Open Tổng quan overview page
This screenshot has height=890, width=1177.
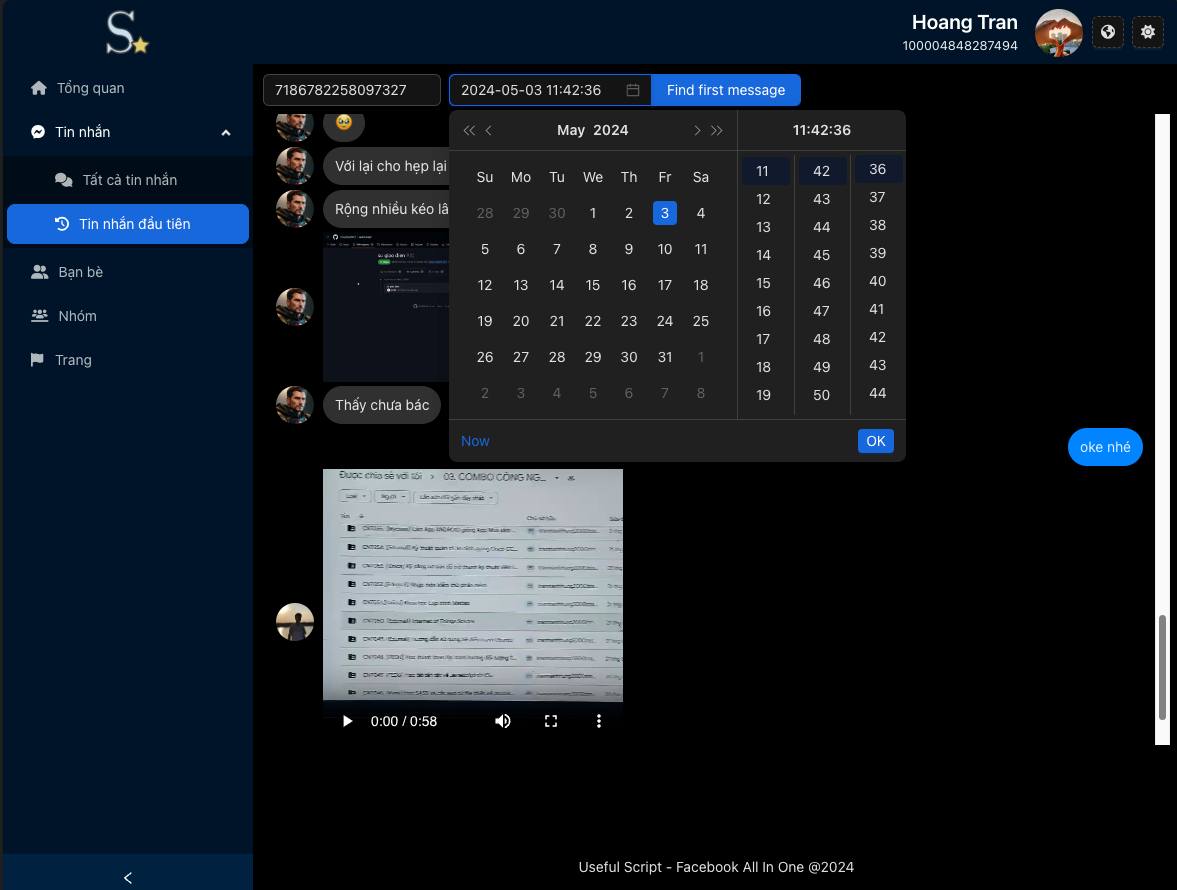[128, 88]
